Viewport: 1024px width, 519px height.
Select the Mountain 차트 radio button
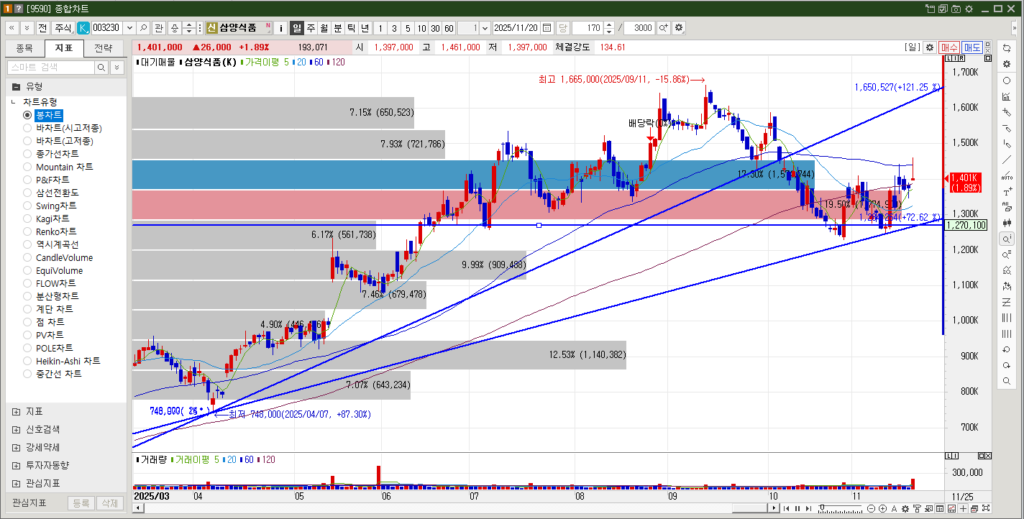28,167
